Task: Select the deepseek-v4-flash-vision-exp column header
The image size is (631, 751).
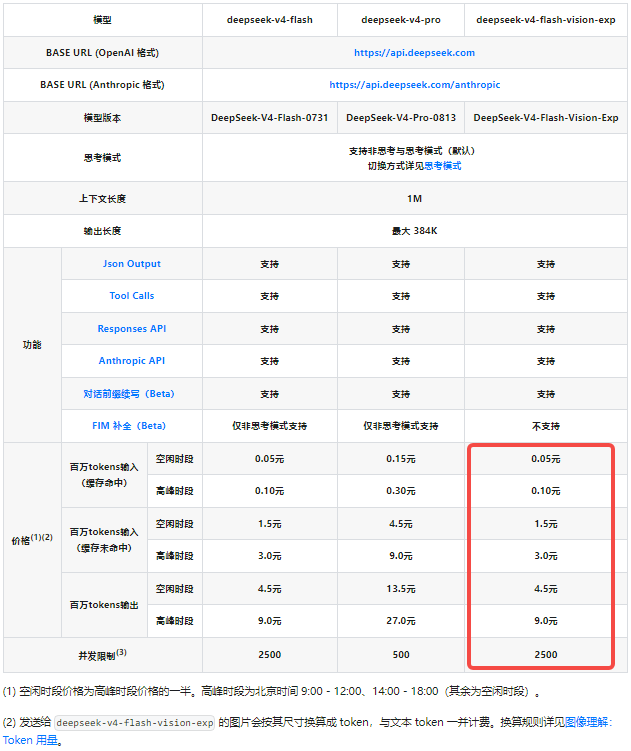Action: (x=546, y=20)
